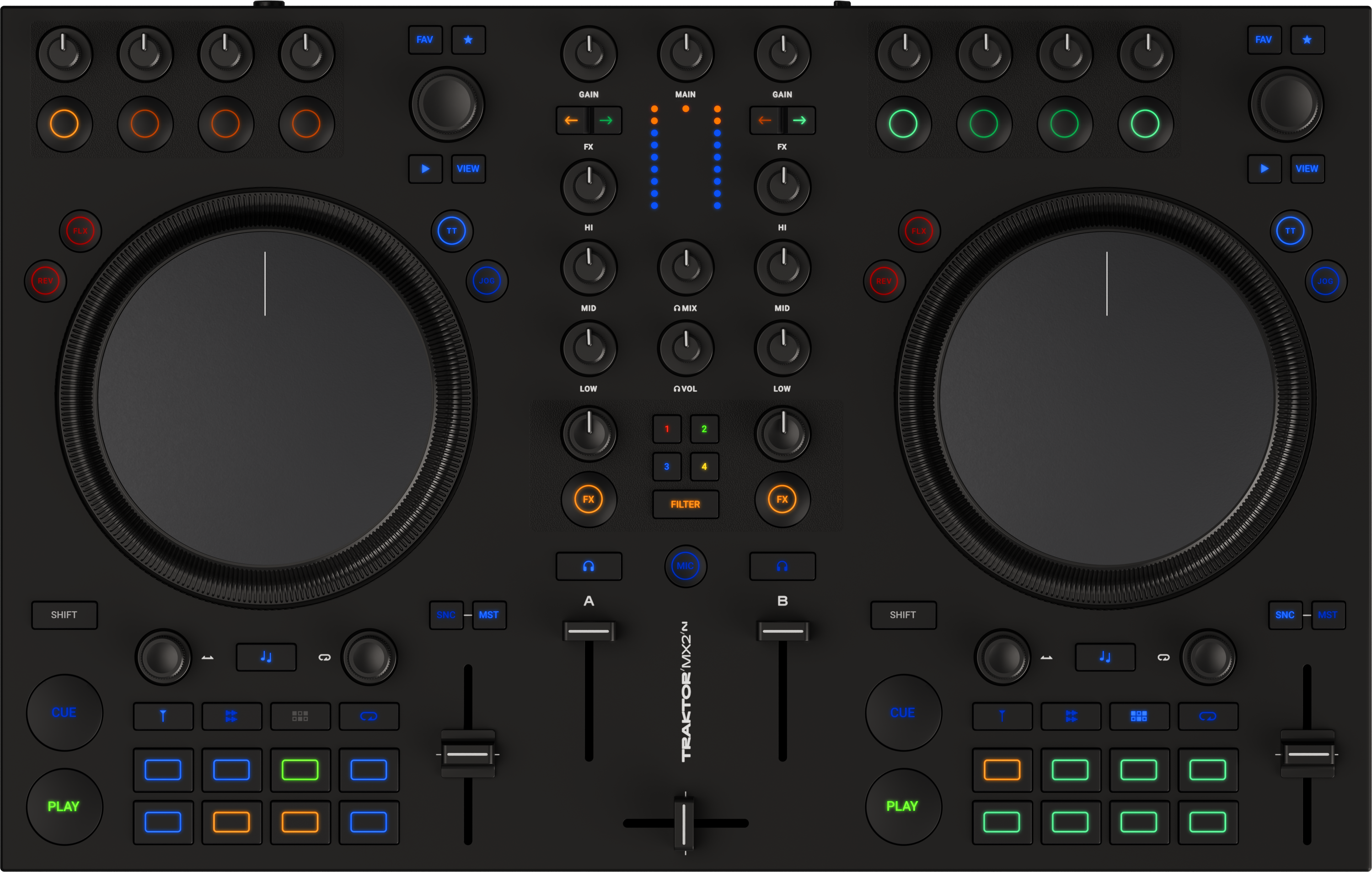Image resolution: width=1372 pixels, height=872 pixels.
Task: Toggle TT turntable mode on left deck
Action: point(452,230)
